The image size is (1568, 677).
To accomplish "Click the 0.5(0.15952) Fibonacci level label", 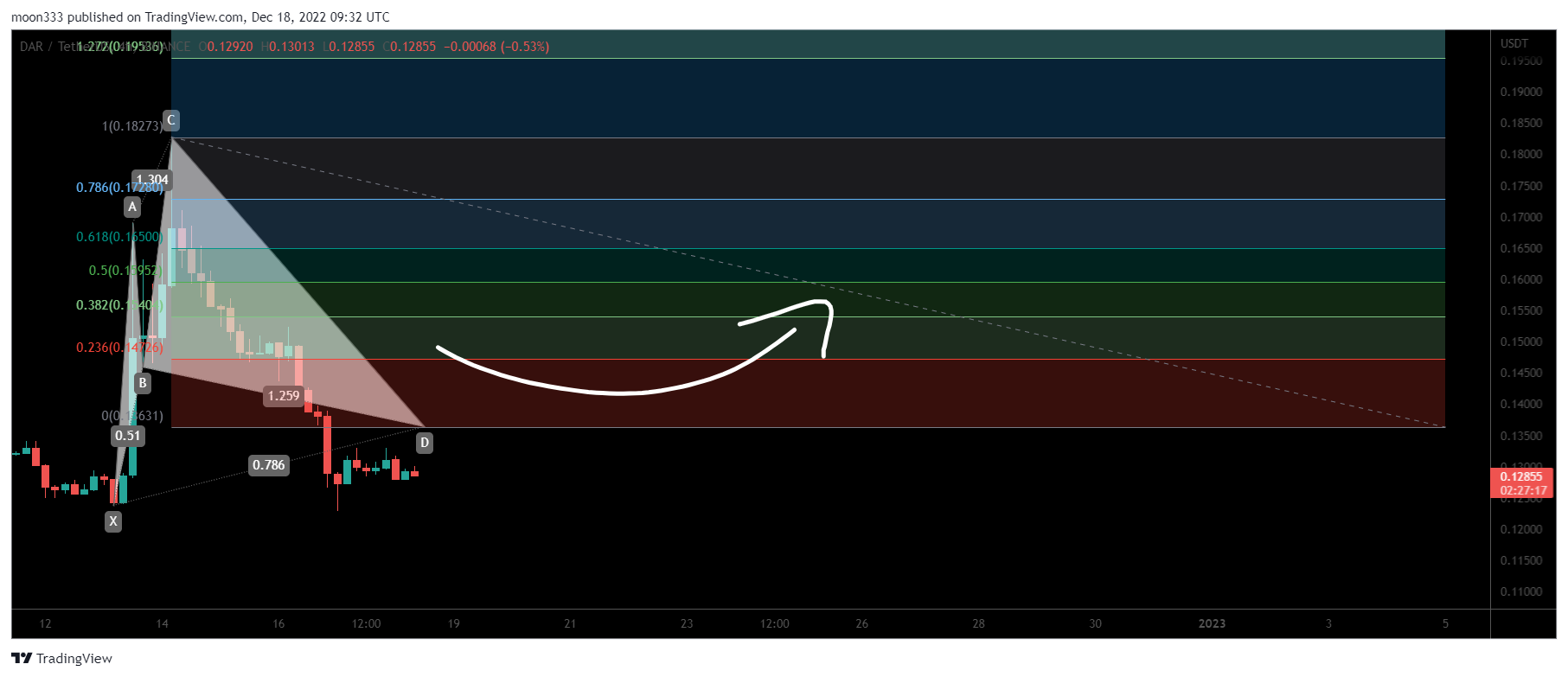I will pyautogui.click(x=125, y=271).
